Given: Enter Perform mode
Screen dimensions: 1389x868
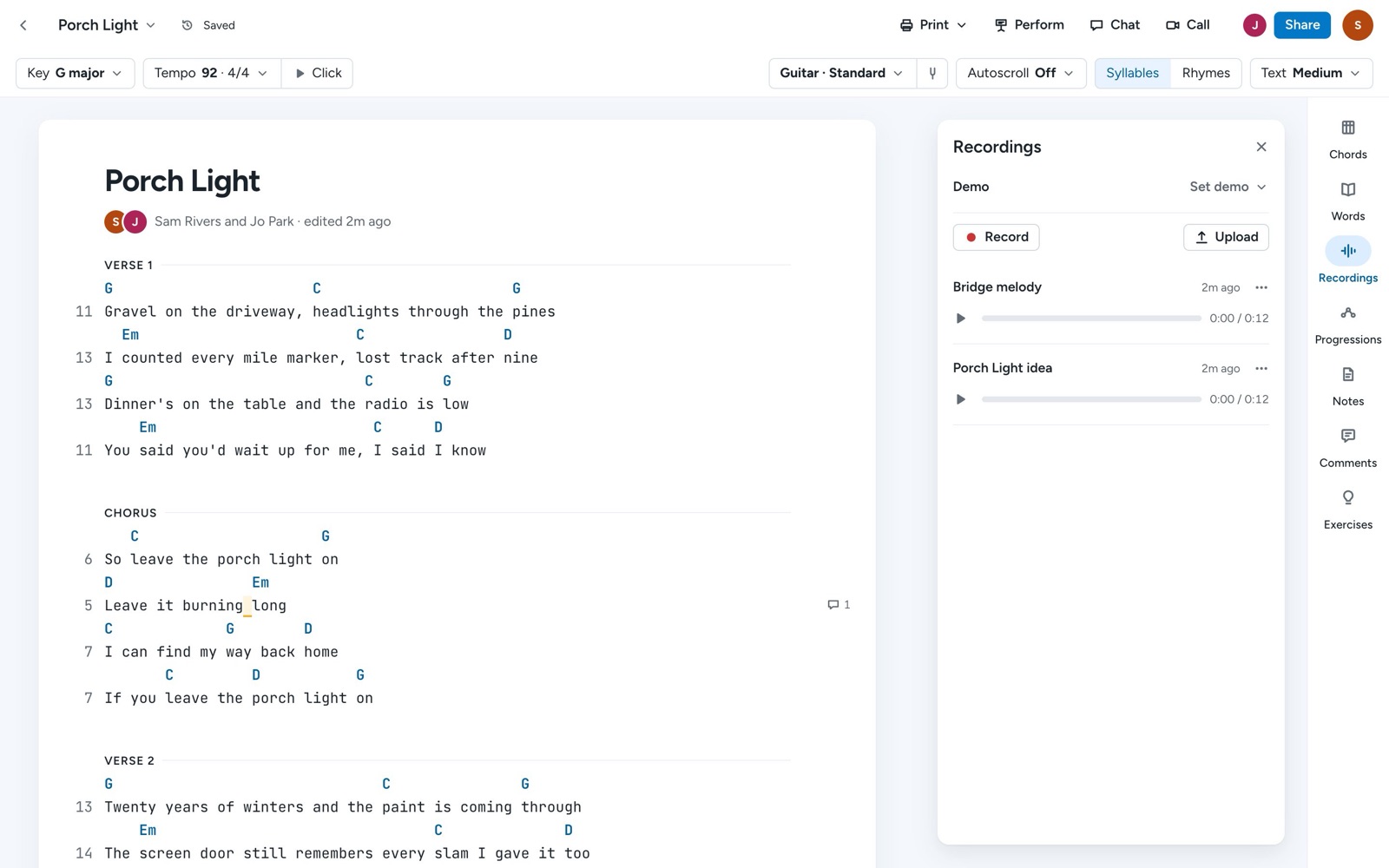Looking at the screenshot, I should pos(1029,25).
